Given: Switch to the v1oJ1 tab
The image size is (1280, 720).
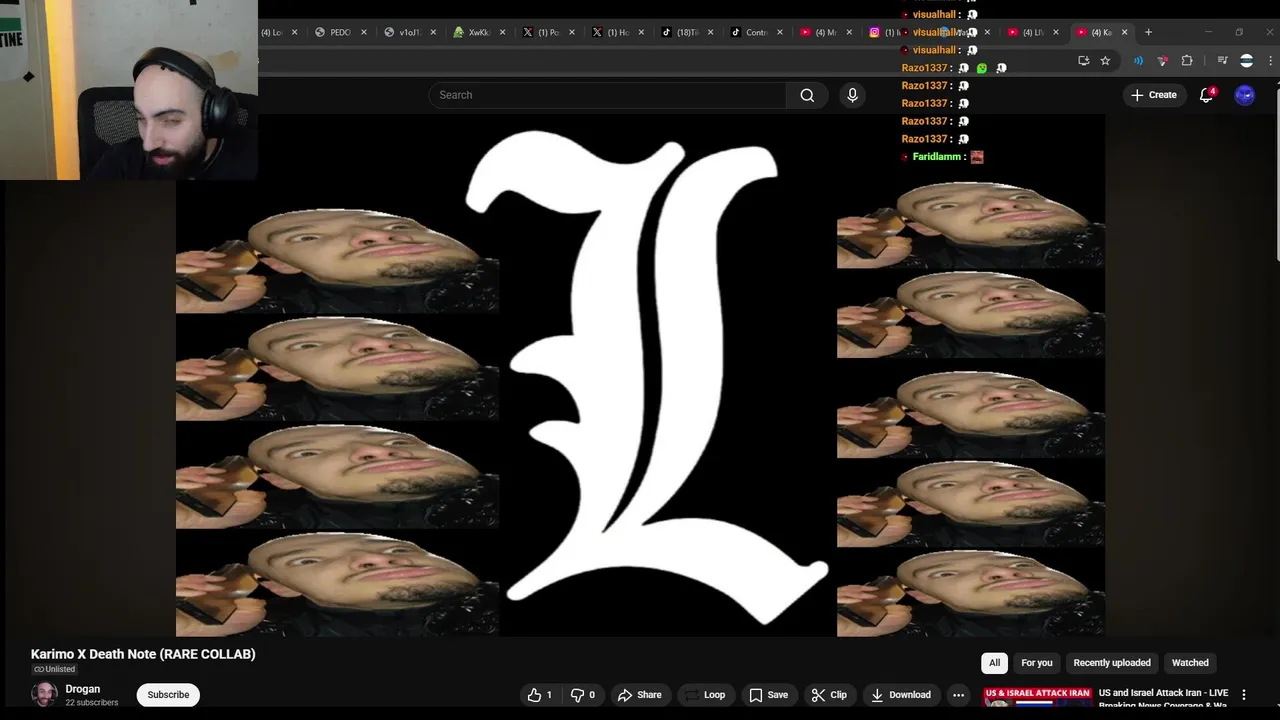Looking at the screenshot, I should (x=410, y=32).
